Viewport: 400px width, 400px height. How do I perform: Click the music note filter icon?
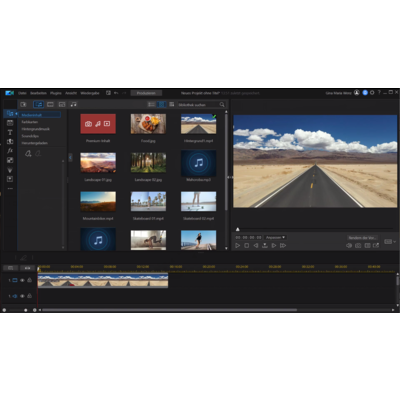click(73, 104)
